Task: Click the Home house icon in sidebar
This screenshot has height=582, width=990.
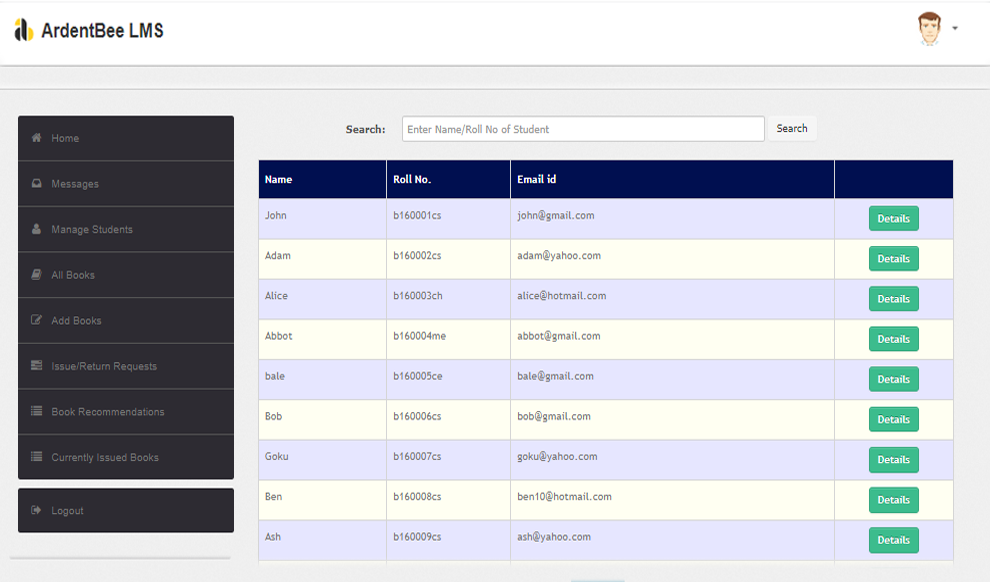Action: point(37,138)
